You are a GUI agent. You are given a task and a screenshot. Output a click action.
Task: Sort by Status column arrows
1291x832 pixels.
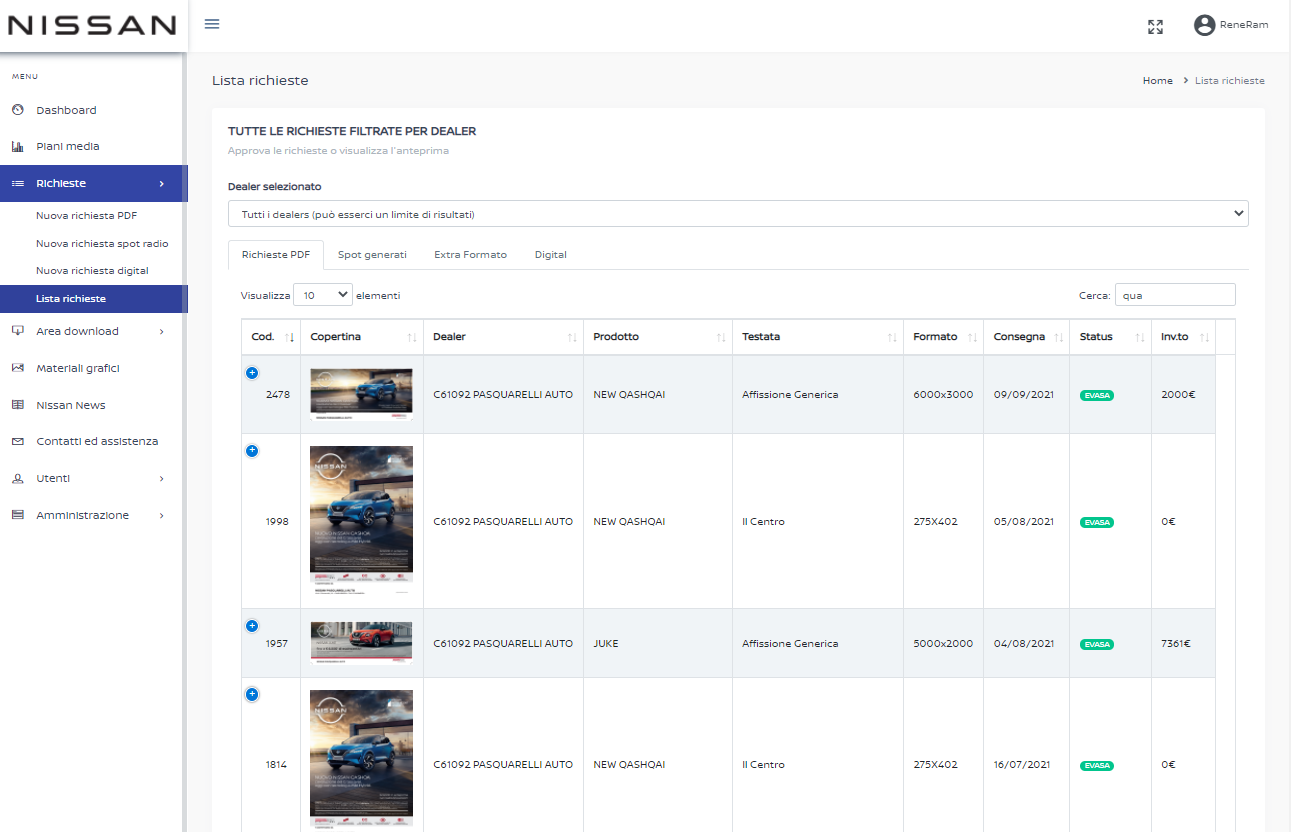1139,338
